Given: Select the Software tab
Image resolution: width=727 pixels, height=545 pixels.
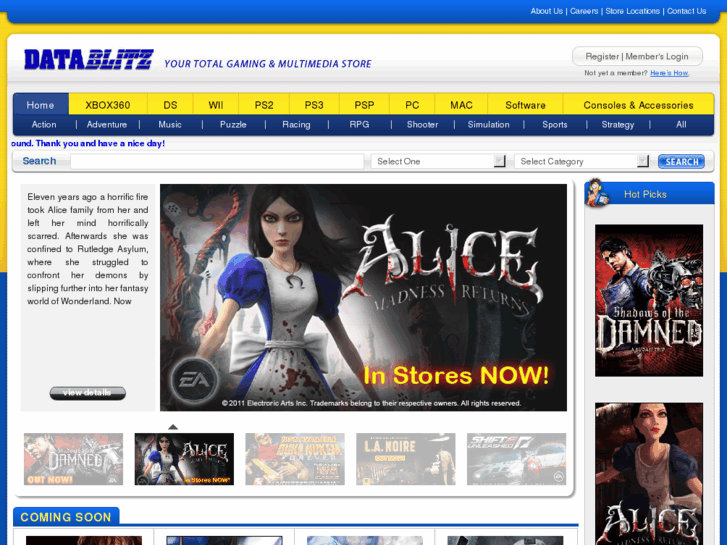Looking at the screenshot, I should (525, 105).
